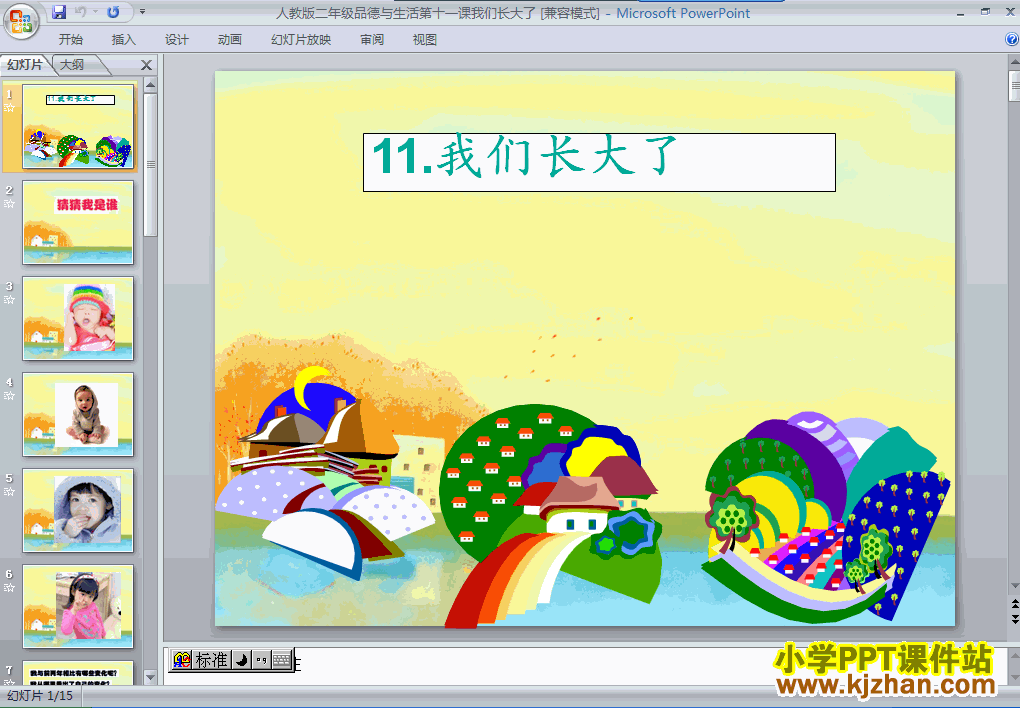This screenshot has height=708, width=1020.
Task: Open the Office button menu
Action: [20, 21]
